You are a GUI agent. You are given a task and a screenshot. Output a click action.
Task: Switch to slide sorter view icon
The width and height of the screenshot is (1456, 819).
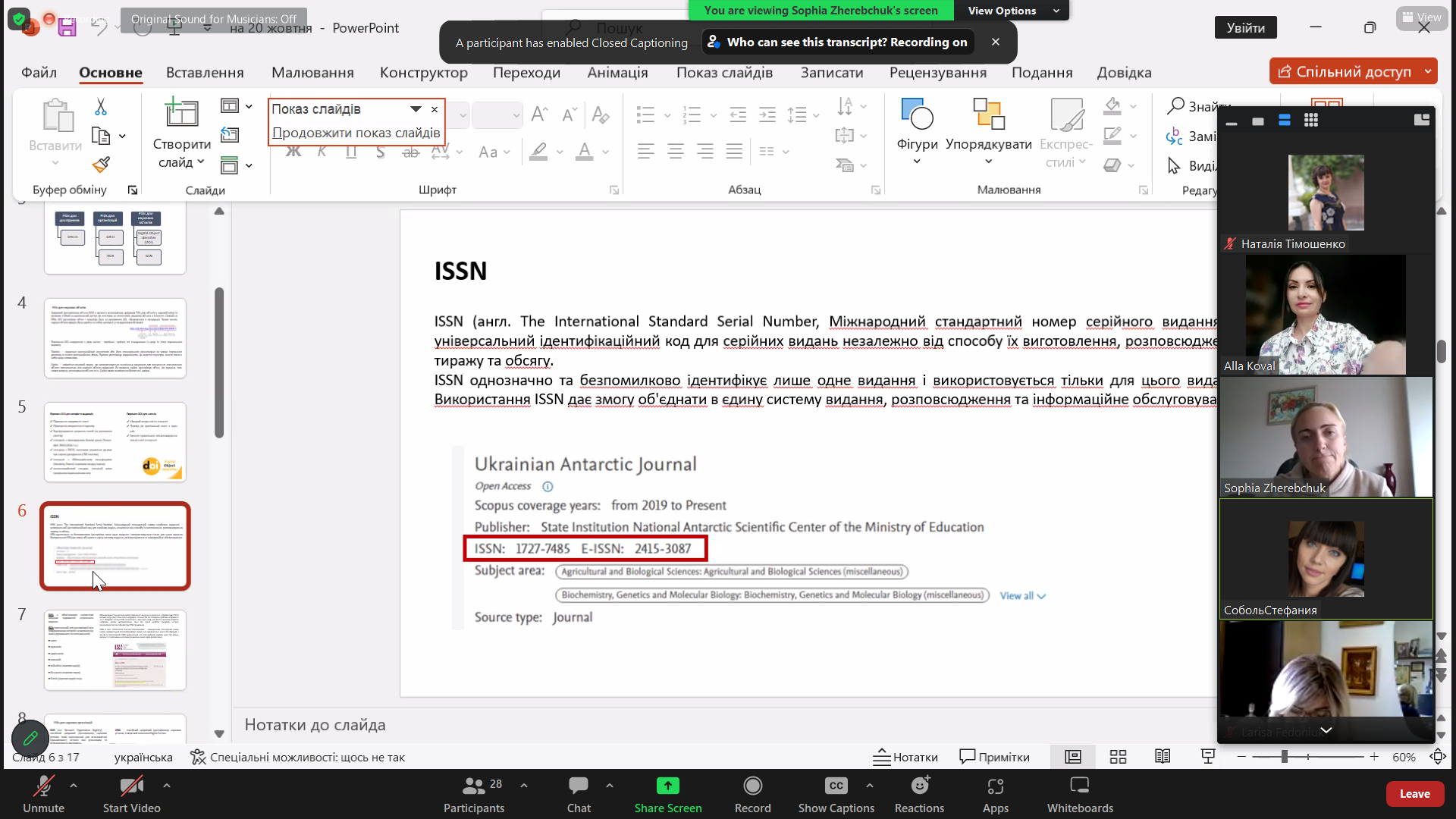click(x=1118, y=757)
